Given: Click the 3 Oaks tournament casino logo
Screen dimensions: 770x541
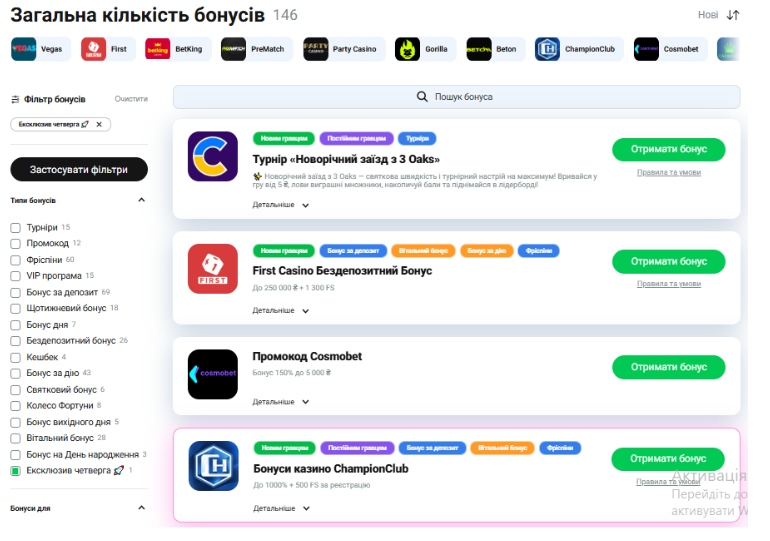Looking at the screenshot, I should (x=213, y=156).
